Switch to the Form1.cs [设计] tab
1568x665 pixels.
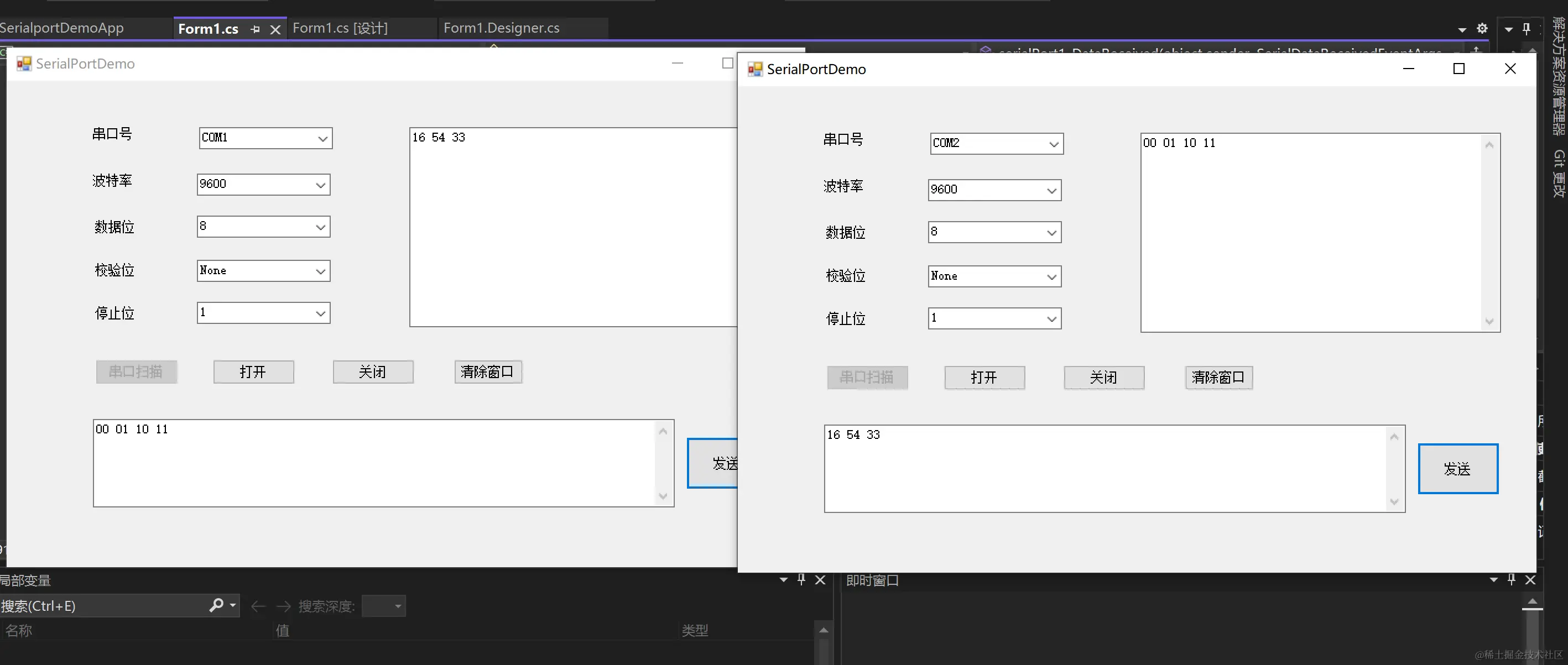pyautogui.click(x=340, y=28)
